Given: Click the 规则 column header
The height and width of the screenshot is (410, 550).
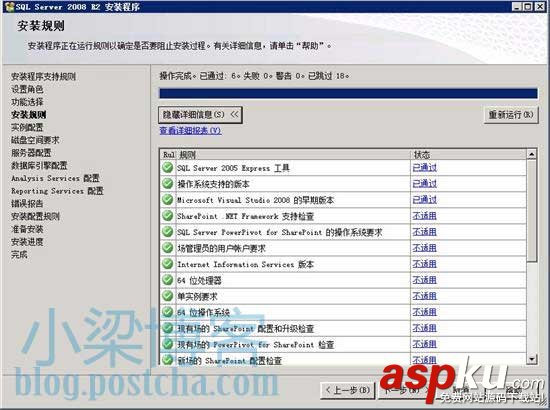Looking at the screenshot, I should click(293, 154).
